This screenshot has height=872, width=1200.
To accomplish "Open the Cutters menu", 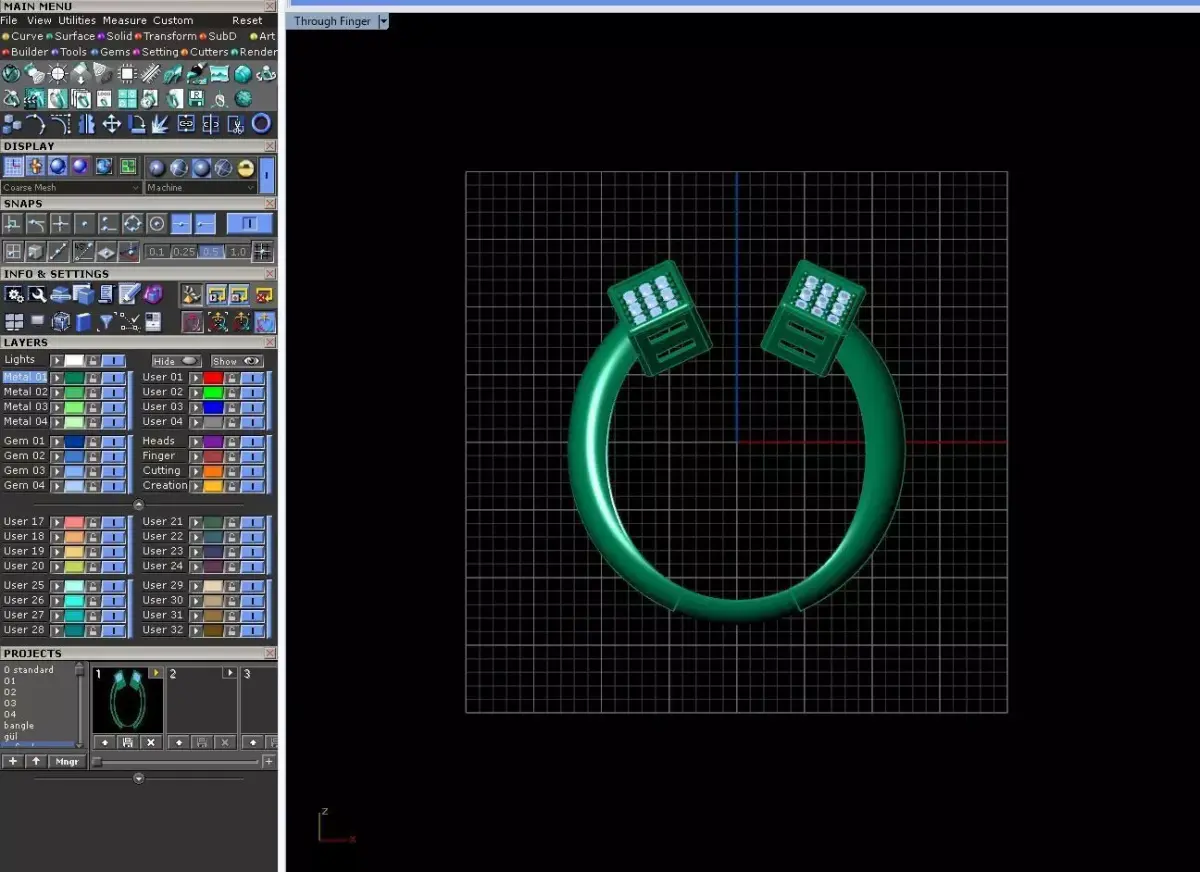I will (209, 52).
